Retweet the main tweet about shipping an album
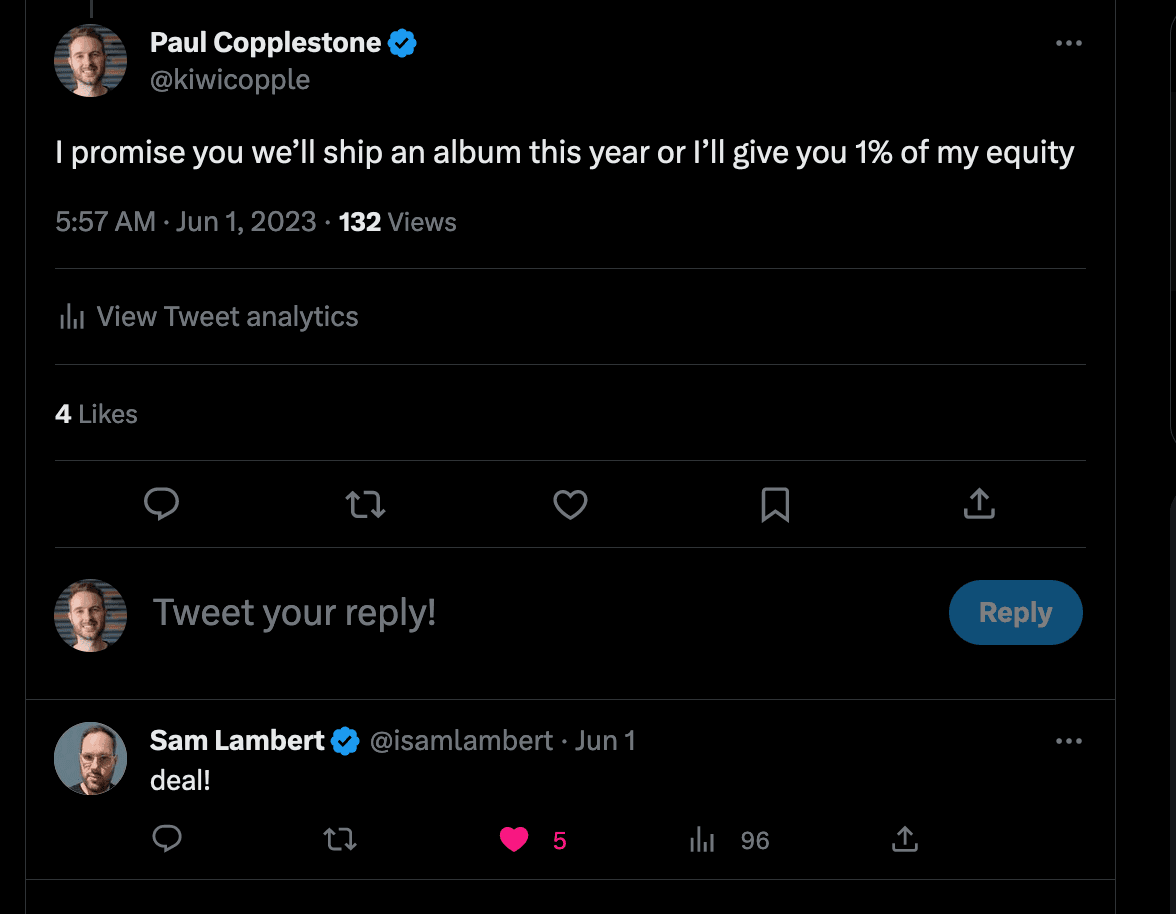 (x=365, y=504)
